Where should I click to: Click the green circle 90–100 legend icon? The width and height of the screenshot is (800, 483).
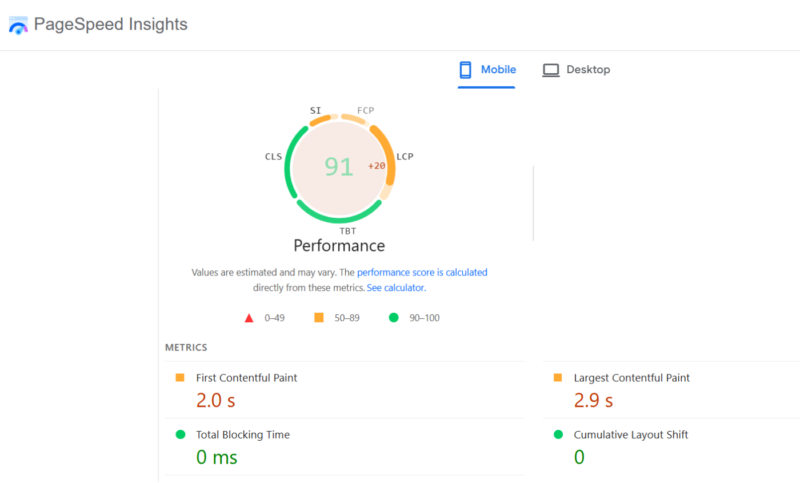(x=393, y=318)
